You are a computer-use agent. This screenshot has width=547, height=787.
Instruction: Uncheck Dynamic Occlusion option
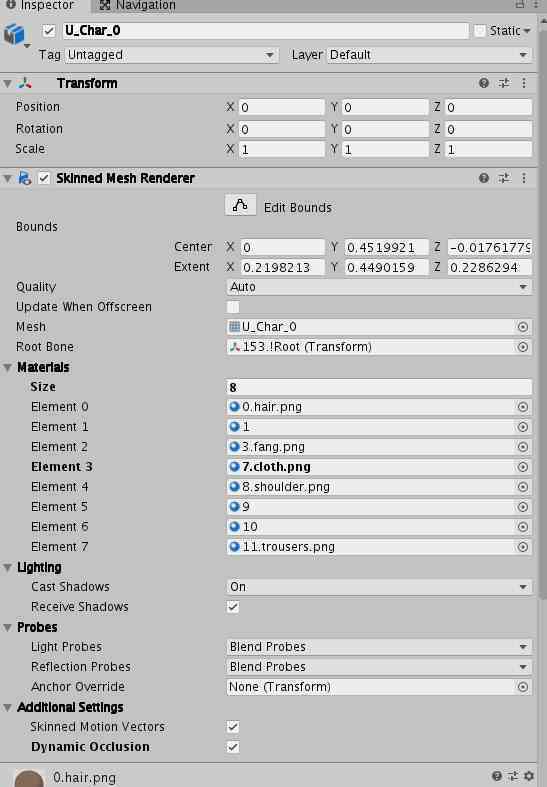tap(233, 747)
